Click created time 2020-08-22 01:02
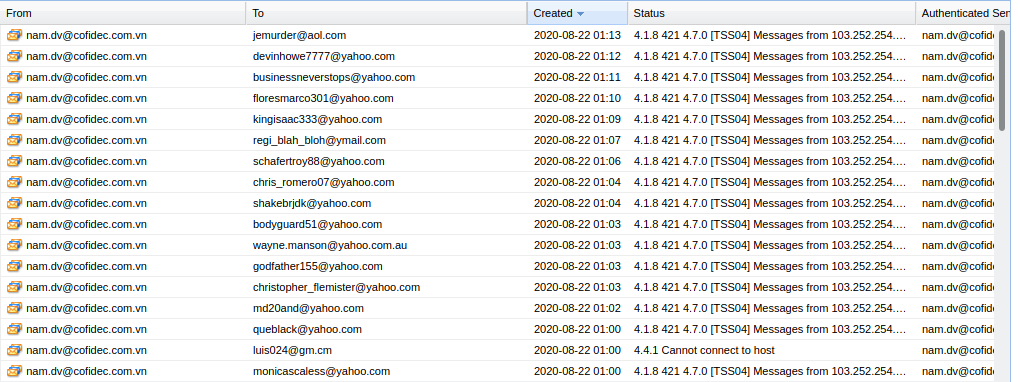The image size is (1020, 382). click(578, 308)
